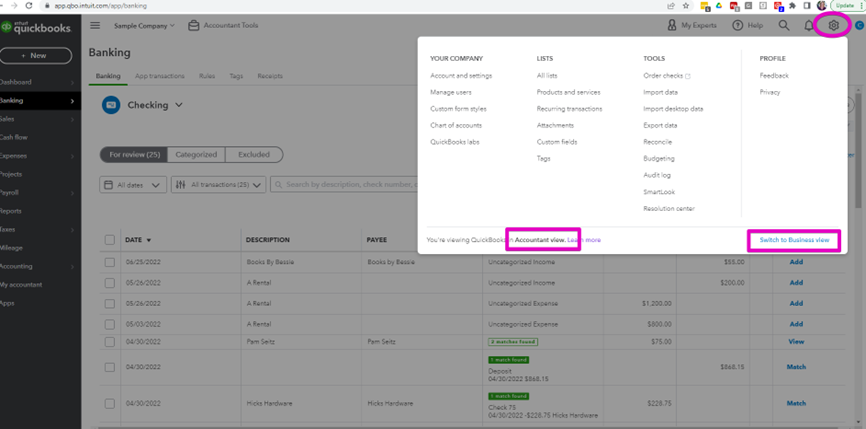The height and width of the screenshot is (429, 866).
Task: Check the Hicks Hardware row checkbox
Action: 109,404
